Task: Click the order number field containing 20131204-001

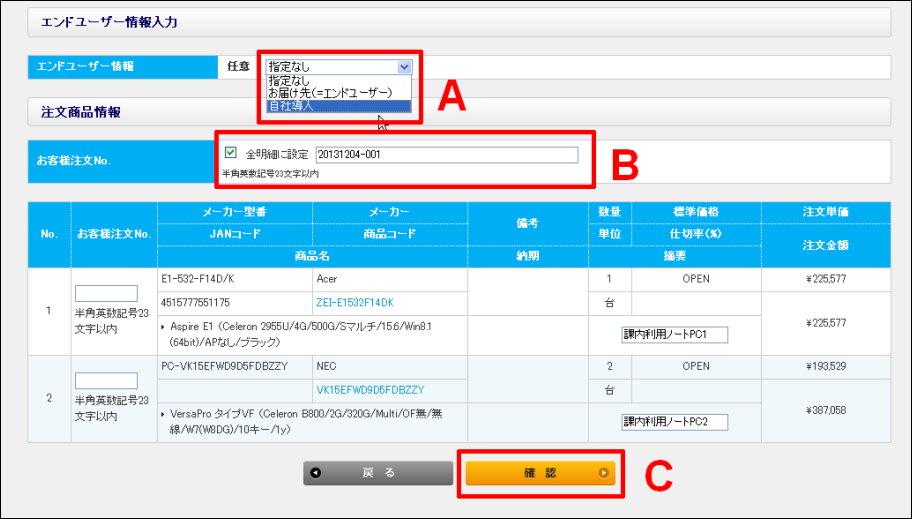Action: (x=446, y=155)
